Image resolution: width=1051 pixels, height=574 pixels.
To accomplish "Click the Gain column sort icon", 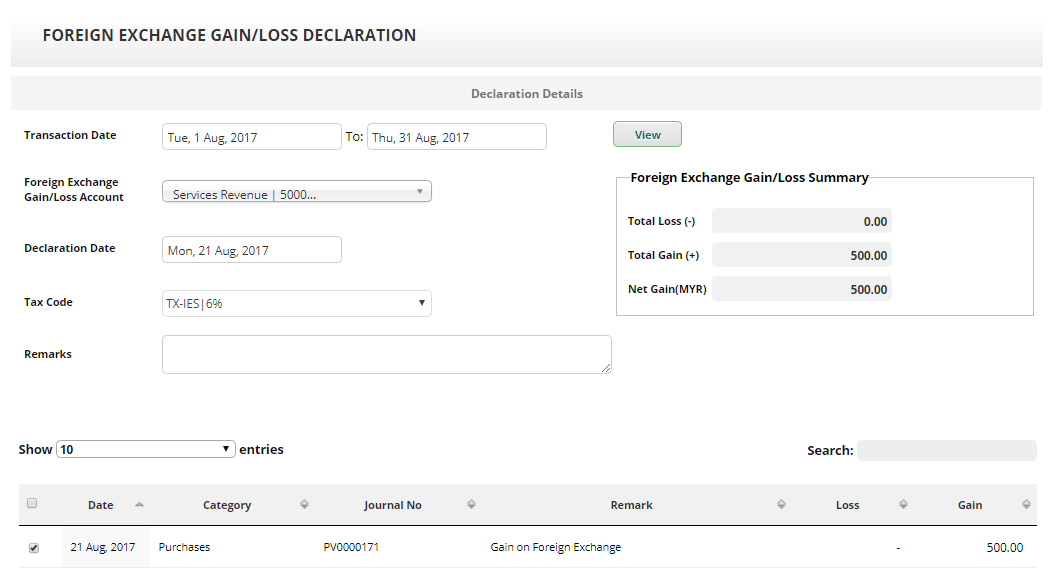I will tap(1026, 505).
